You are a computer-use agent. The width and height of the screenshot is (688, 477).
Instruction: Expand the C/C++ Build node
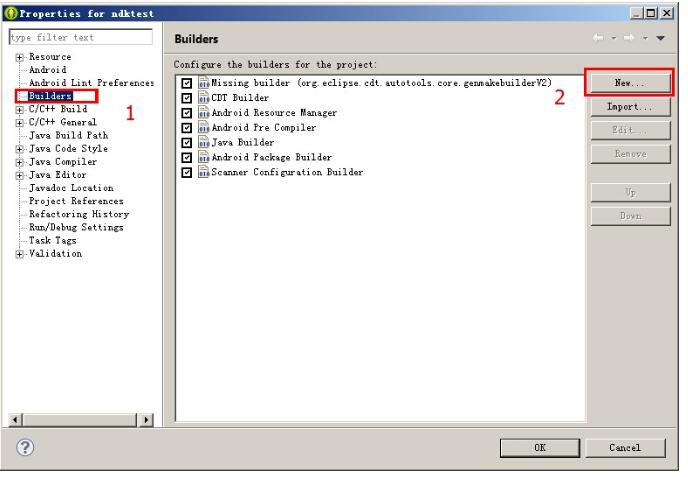(19, 110)
